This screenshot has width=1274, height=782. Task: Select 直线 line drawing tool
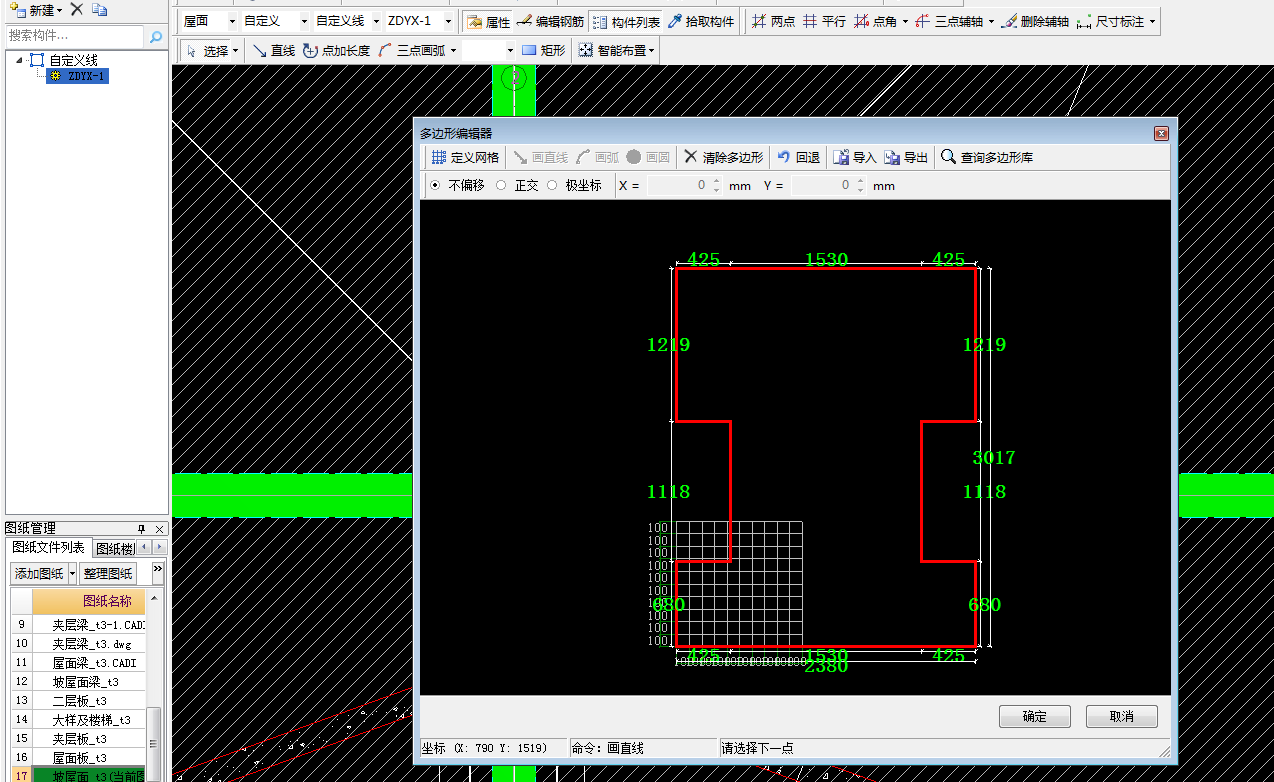coord(274,50)
